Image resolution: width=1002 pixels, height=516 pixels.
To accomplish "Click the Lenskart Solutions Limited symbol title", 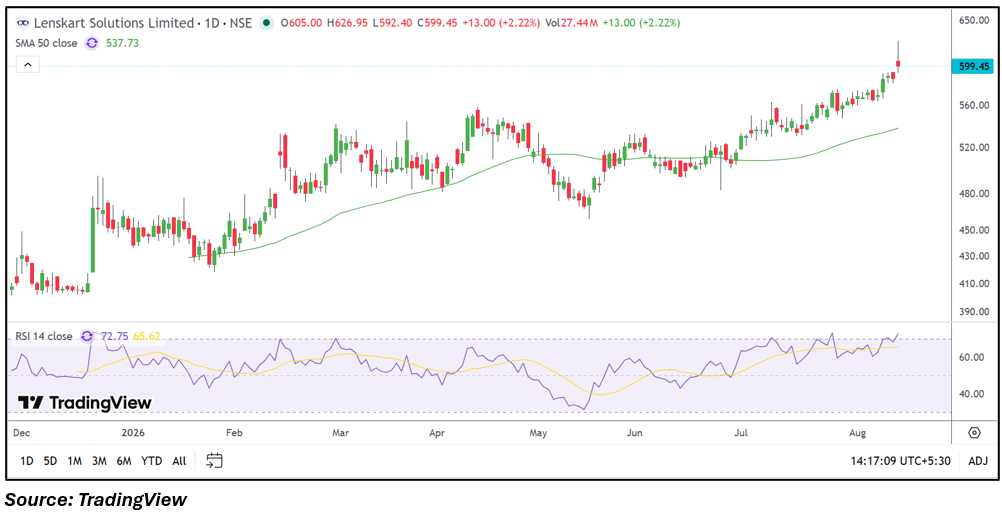I will tap(113, 22).
